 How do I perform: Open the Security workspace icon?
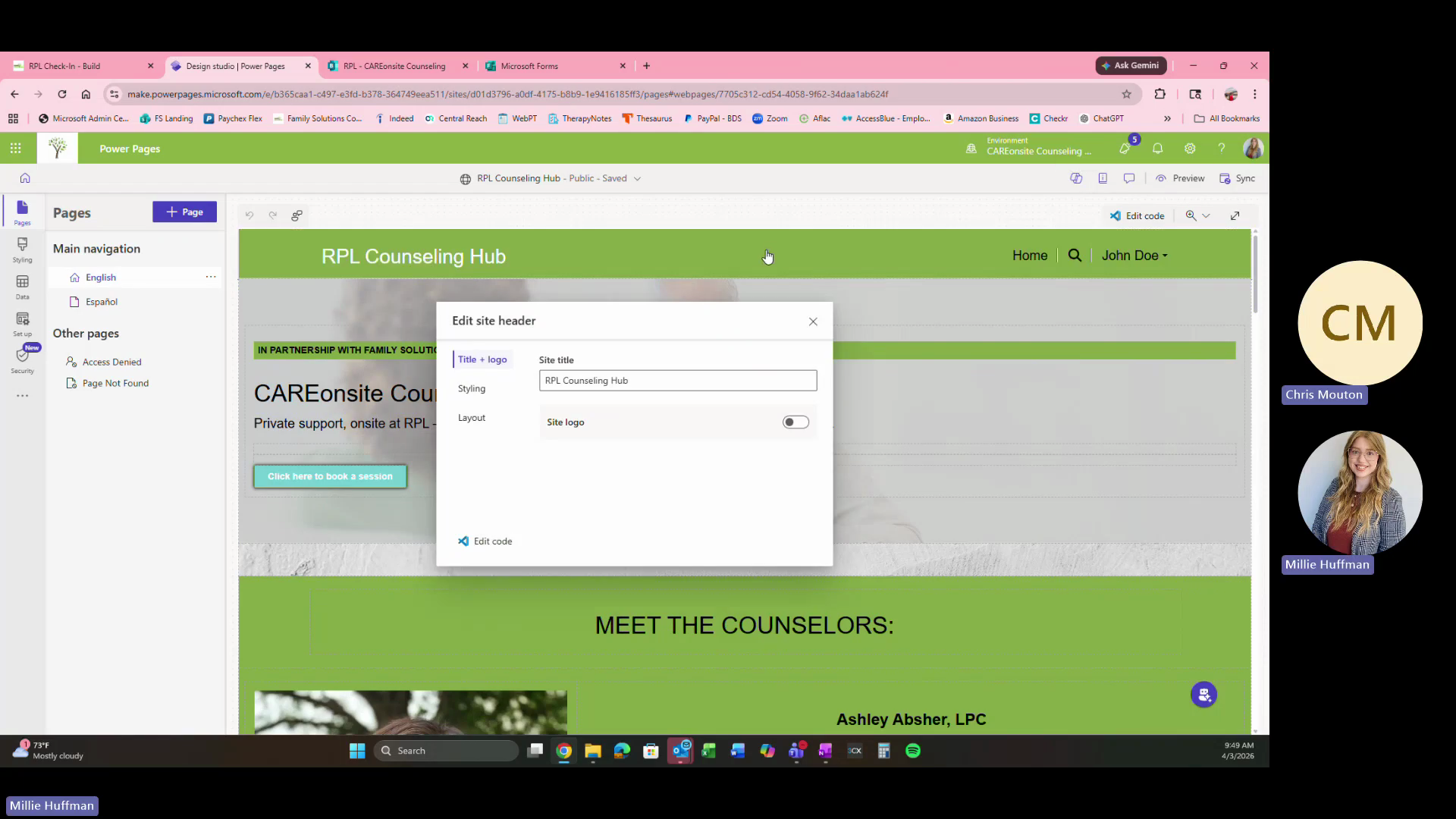(22, 360)
